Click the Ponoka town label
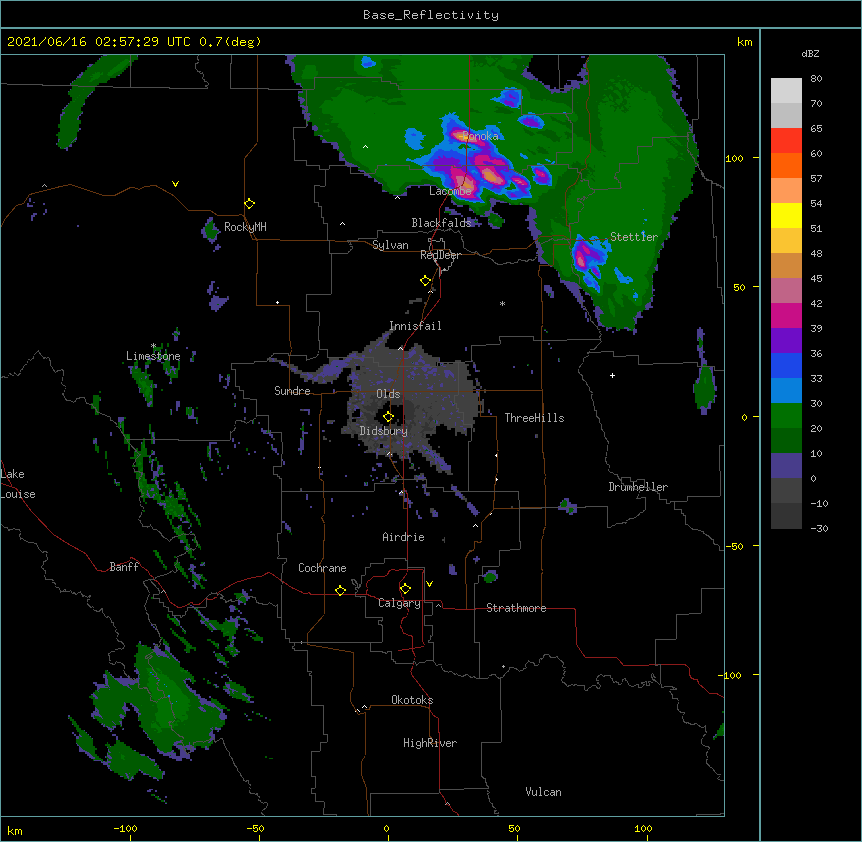862x842 pixels. point(480,136)
